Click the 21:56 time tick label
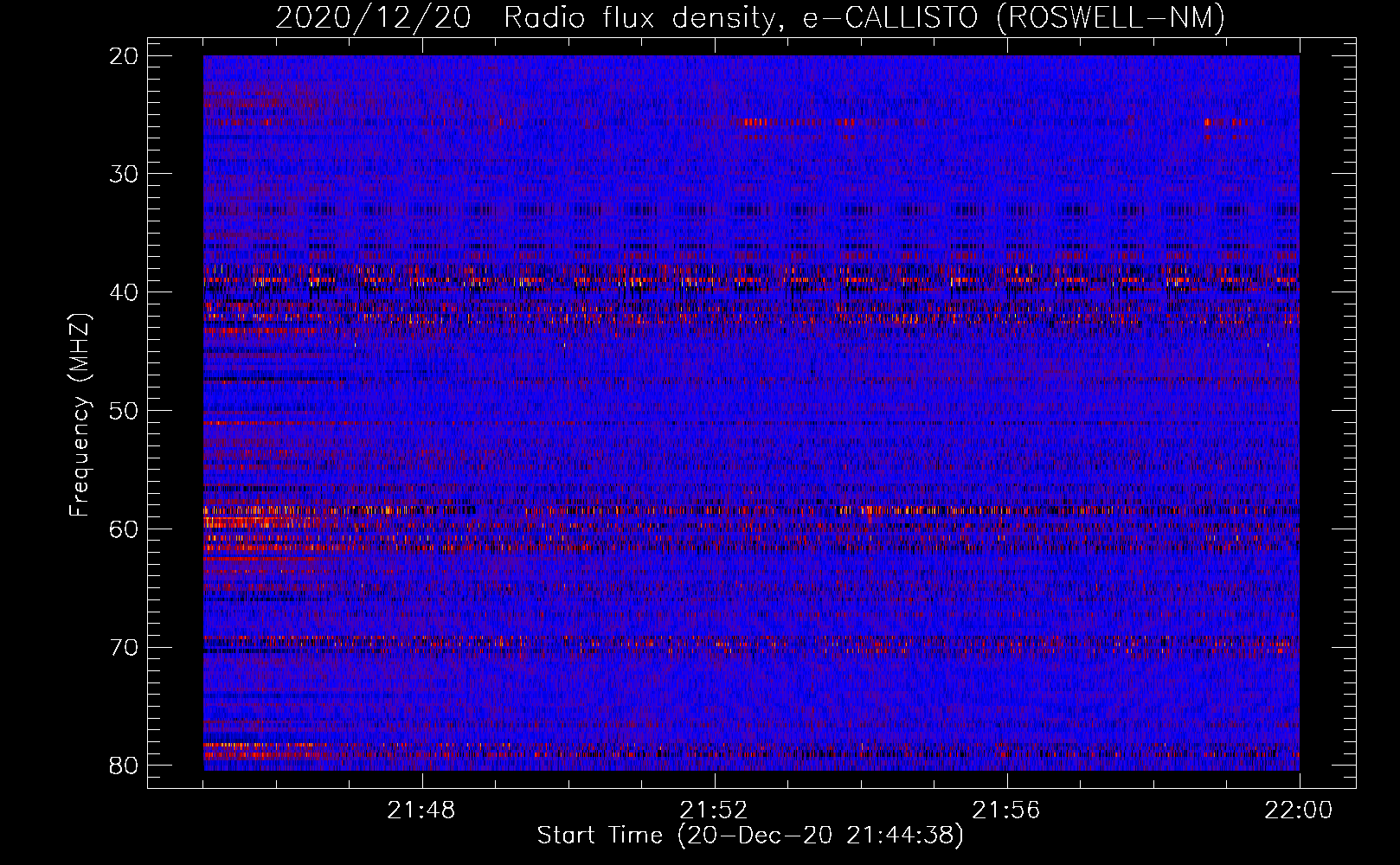The height and width of the screenshot is (865, 1400). (x=1006, y=811)
